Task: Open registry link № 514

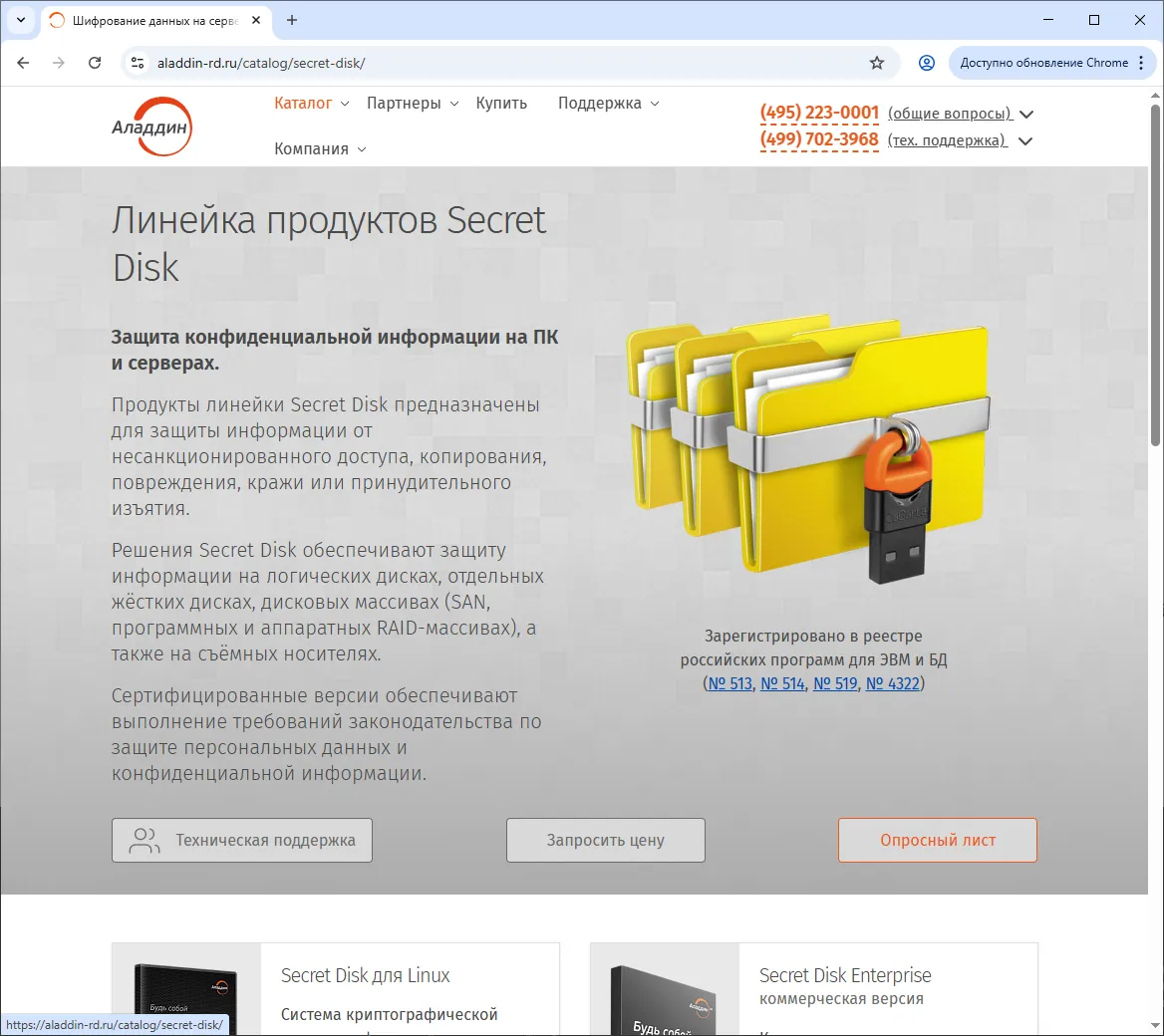Action: (x=782, y=683)
